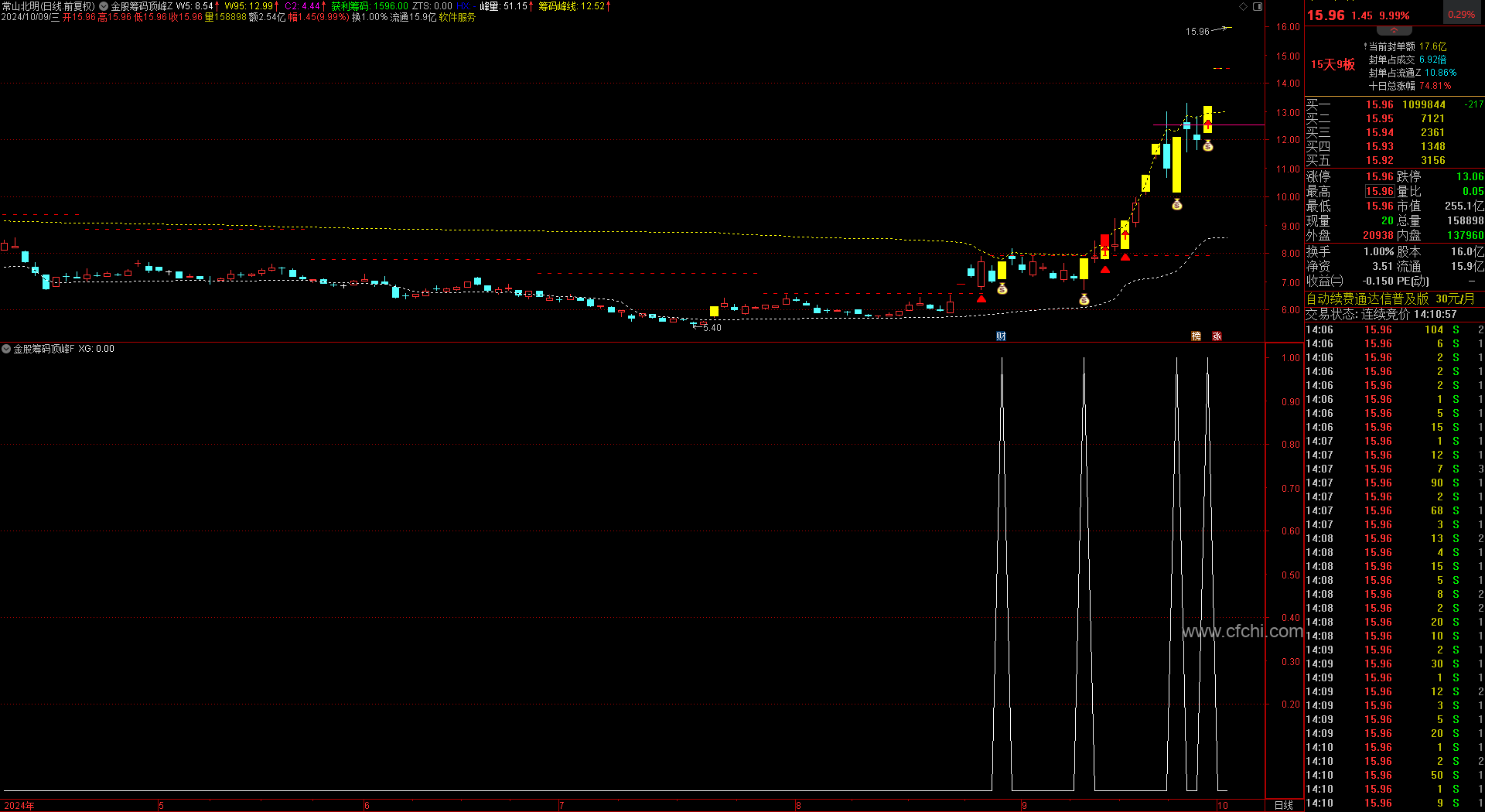Viewport: 1485px width, 812px height.
Task: Select the 14:07 tick with volume 90
Action: pyautogui.click(x=1395, y=483)
